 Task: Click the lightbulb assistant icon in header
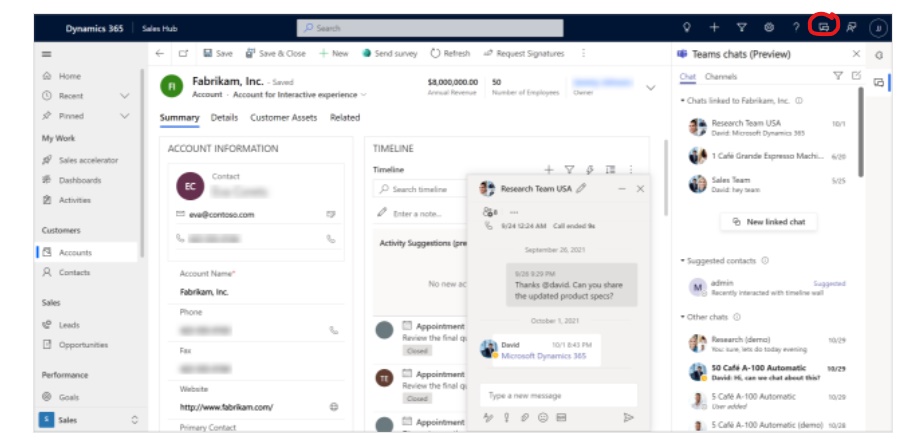(x=686, y=27)
